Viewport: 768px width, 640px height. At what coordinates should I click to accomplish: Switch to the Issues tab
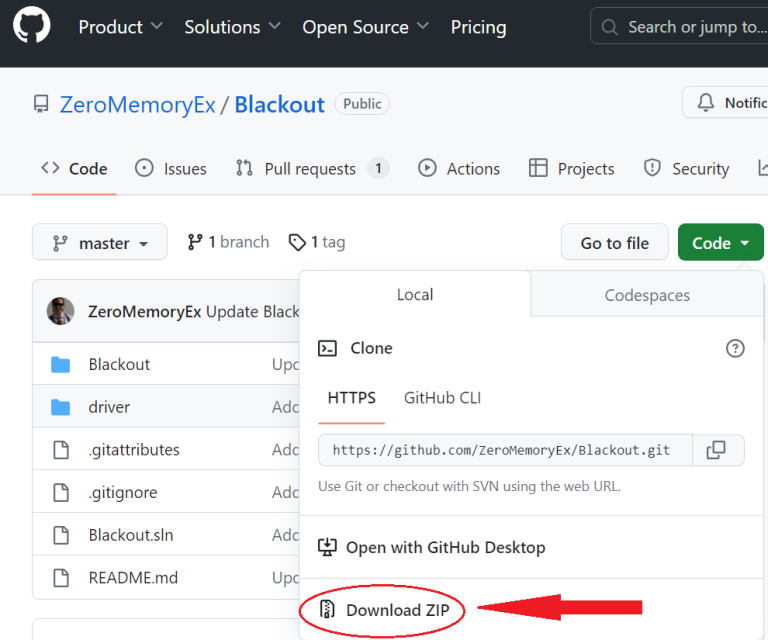pos(171,168)
